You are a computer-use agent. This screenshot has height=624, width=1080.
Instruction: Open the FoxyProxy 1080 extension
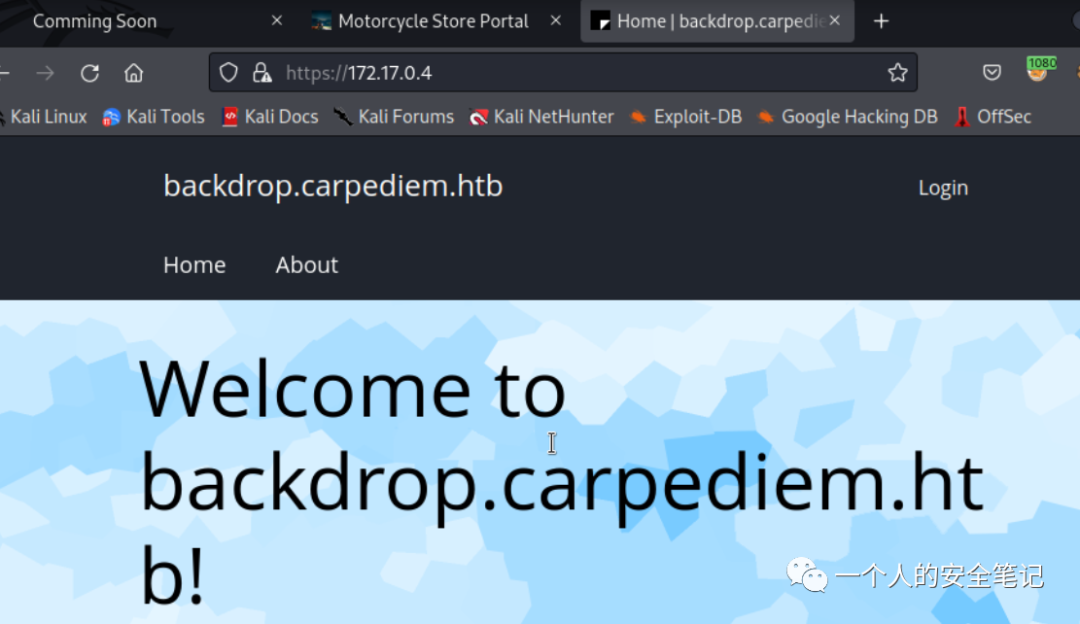point(1039,70)
